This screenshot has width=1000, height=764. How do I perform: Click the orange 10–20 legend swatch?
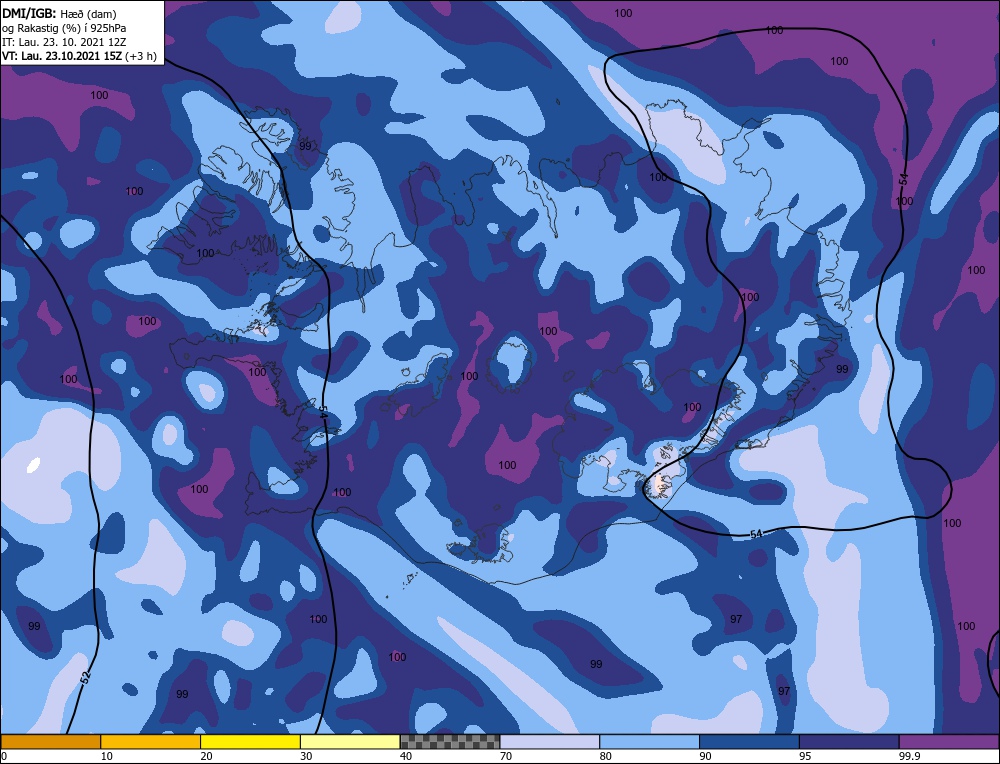(x=151, y=742)
